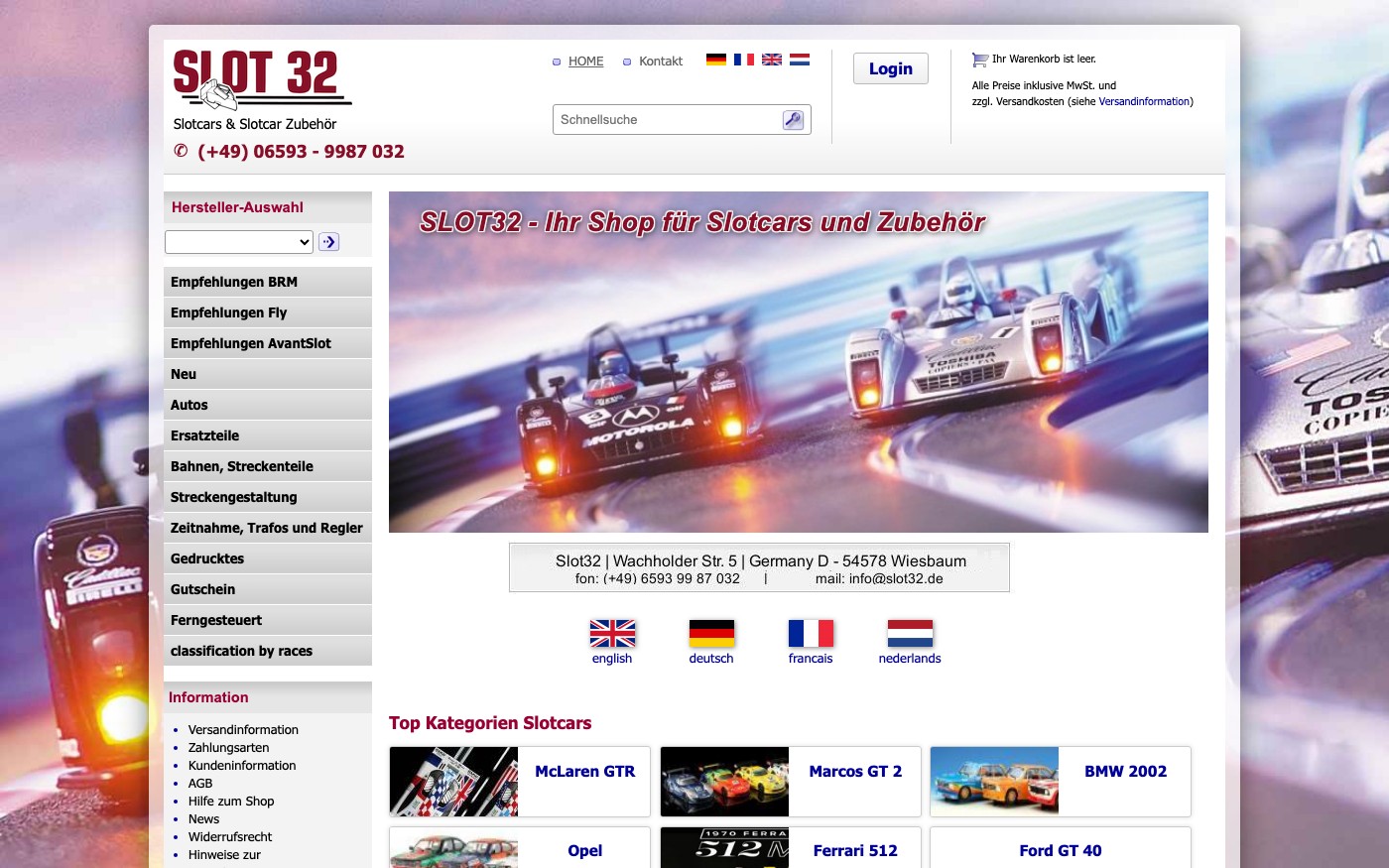Screen dimensions: 1389x868
Task: Click the German flag in header
Action: click(716, 60)
